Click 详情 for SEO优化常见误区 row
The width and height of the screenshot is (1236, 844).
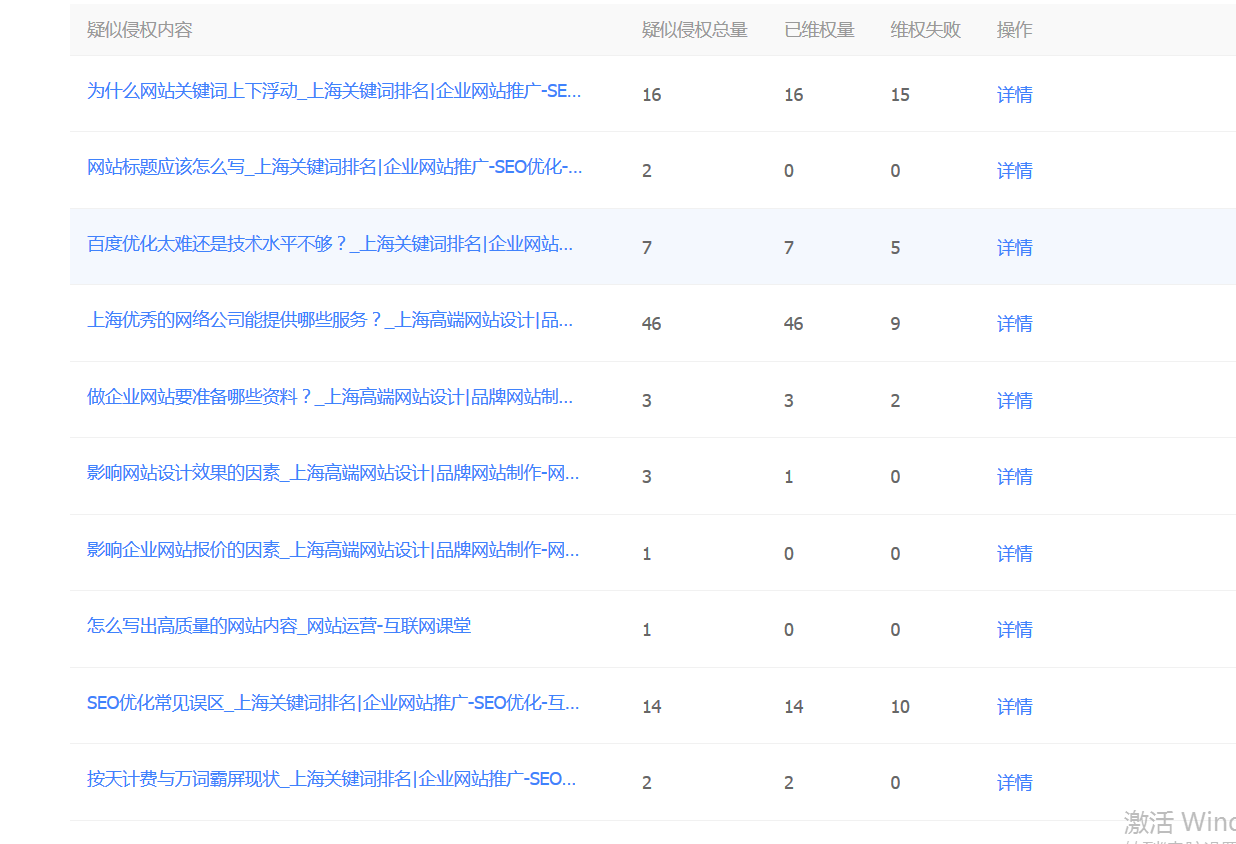[x=1014, y=707]
